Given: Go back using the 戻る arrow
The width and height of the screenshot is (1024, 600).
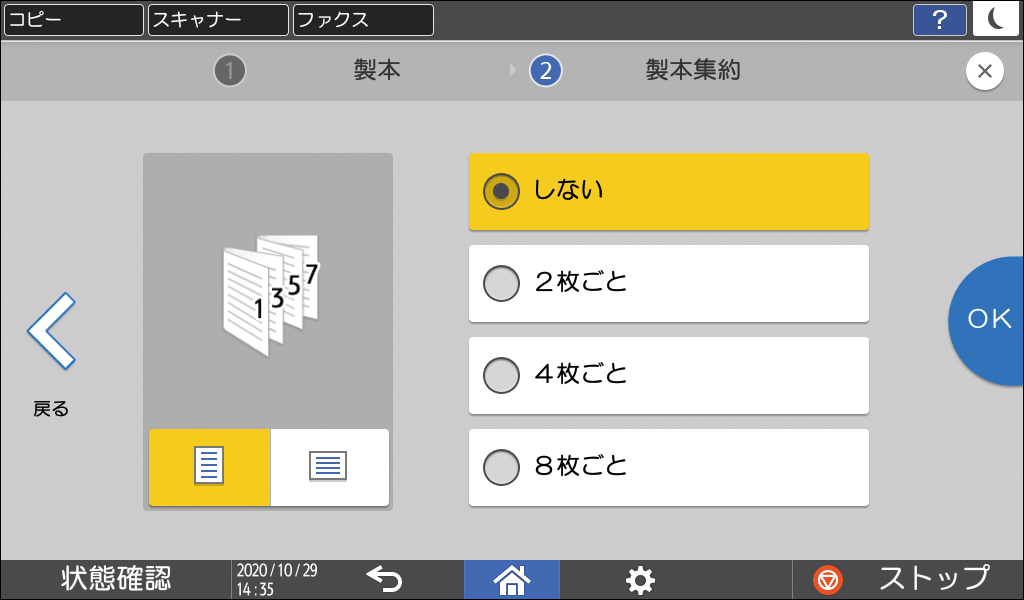Looking at the screenshot, I should point(49,330).
